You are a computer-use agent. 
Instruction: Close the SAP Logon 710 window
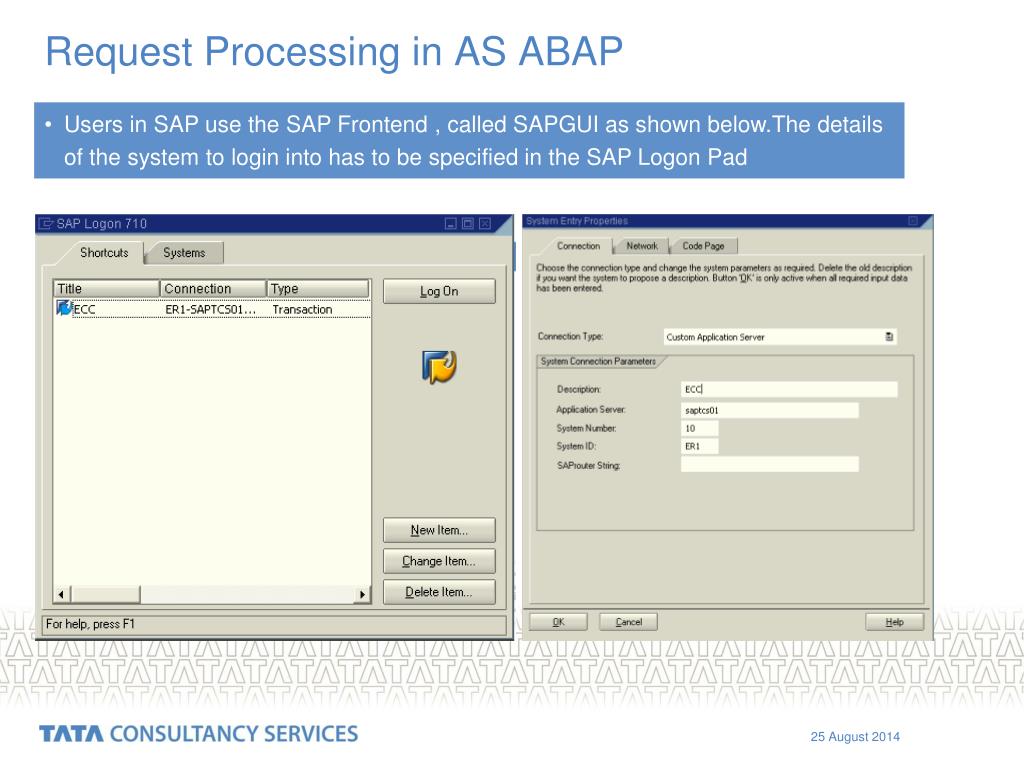pyautogui.click(x=485, y=224)
